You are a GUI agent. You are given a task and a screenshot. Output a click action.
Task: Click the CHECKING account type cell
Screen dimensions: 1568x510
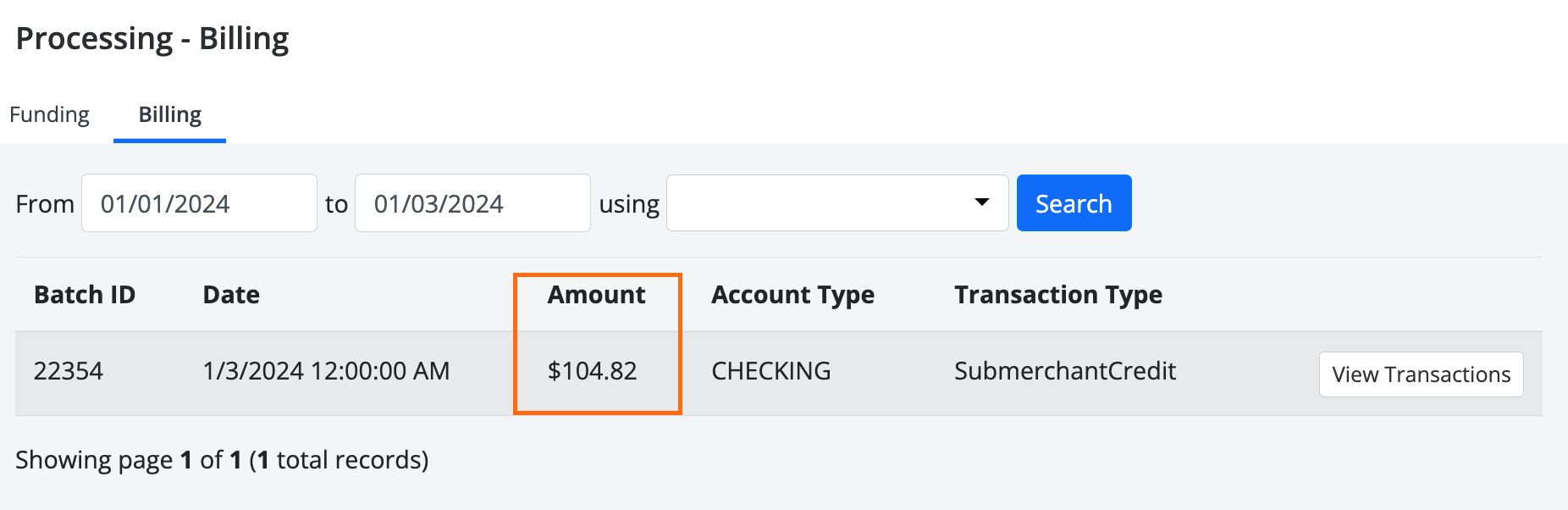click(x=770, y=371)
